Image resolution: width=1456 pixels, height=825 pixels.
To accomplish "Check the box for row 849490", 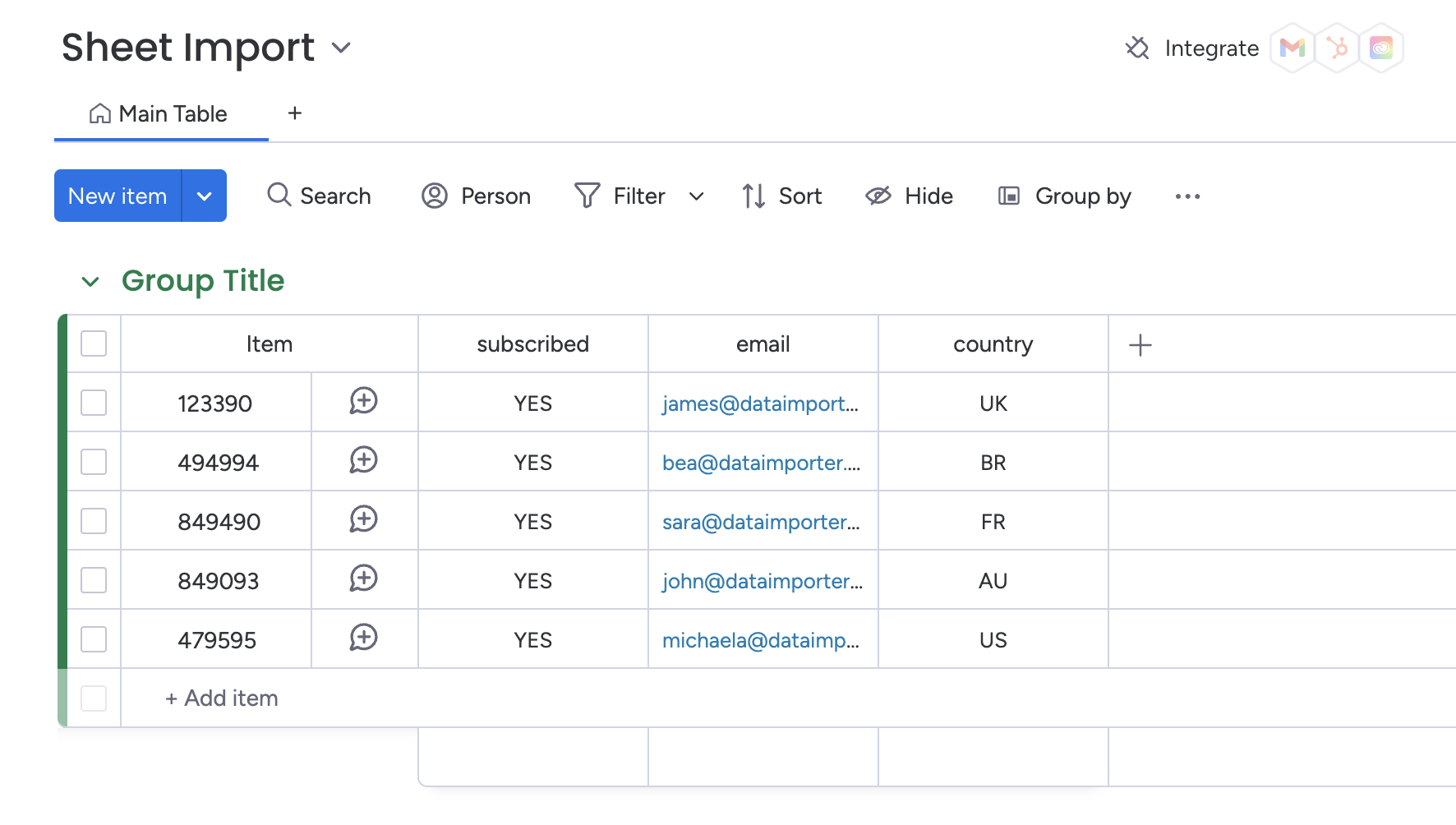I will (x=94, y=521).
